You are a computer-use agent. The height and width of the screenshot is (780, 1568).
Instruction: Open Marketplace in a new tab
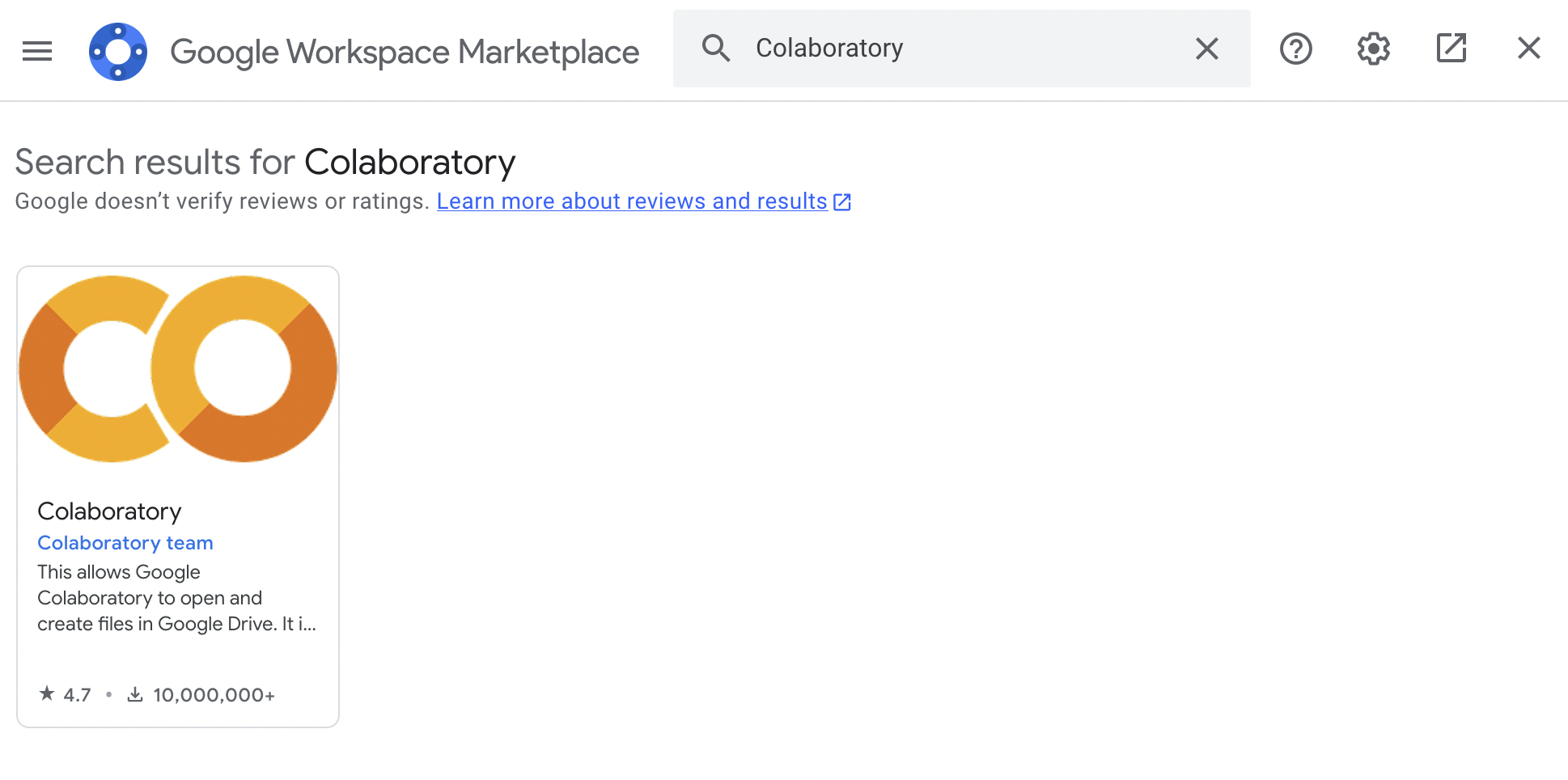click(1451, 49)
